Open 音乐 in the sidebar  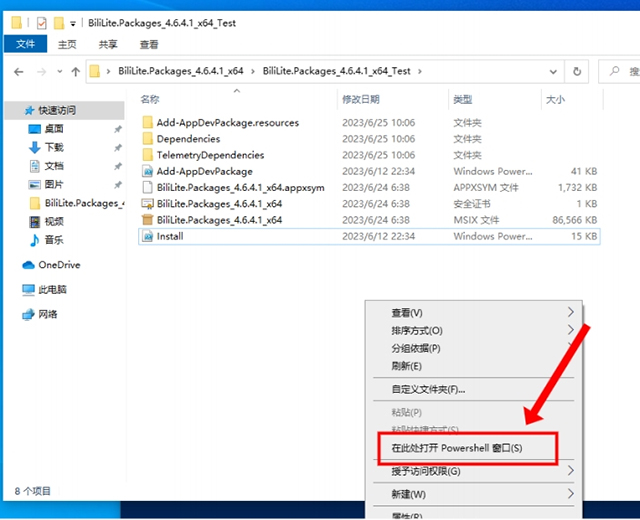point(54,240)
